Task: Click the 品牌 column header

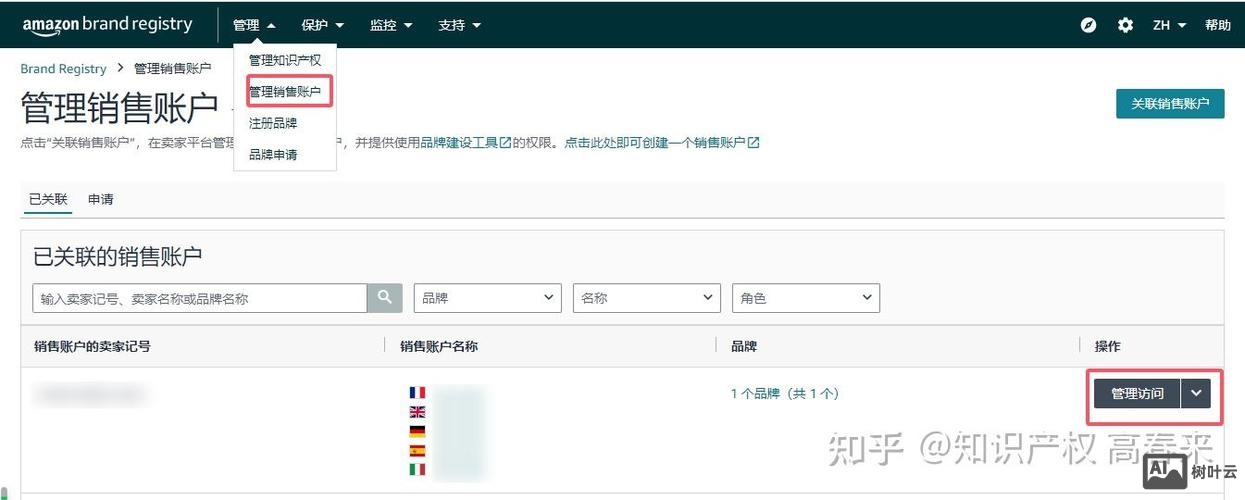Action: [x=744, y=346]
